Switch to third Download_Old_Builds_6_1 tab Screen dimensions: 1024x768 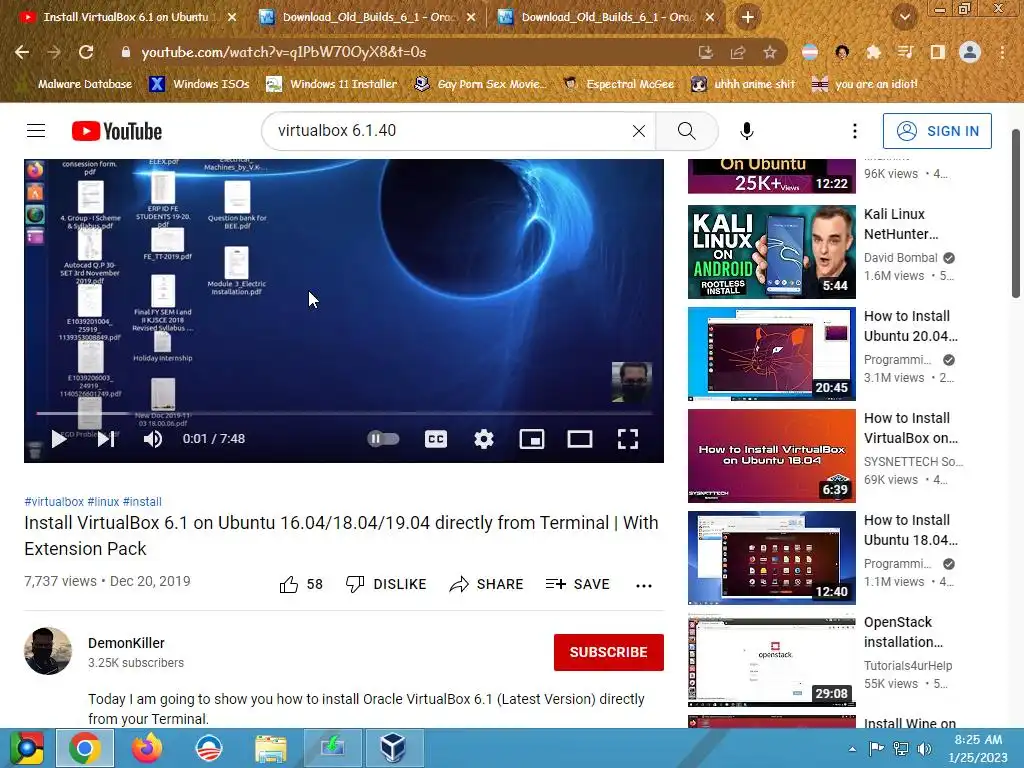click(x=607, y=17)
